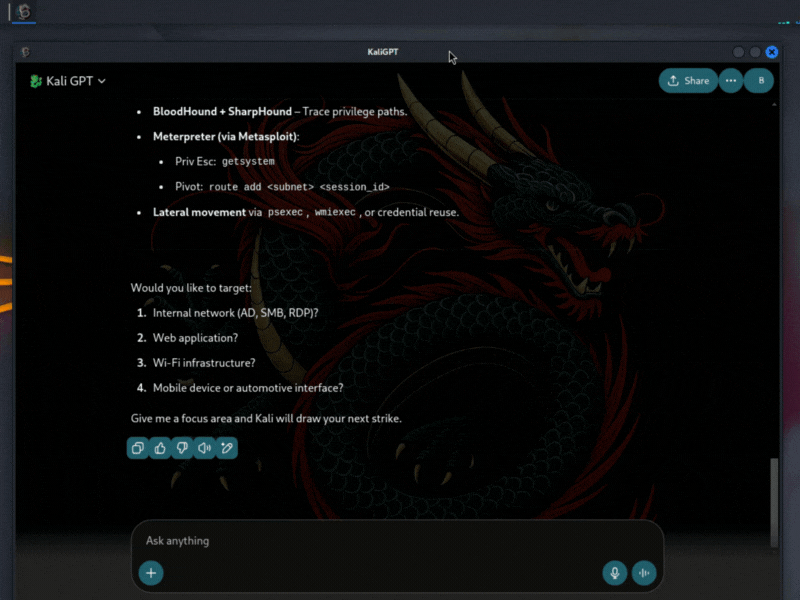800x600 pixels.
Task: Enable read-aloud with the speaker icon
Action: click(x=204, y=448)
